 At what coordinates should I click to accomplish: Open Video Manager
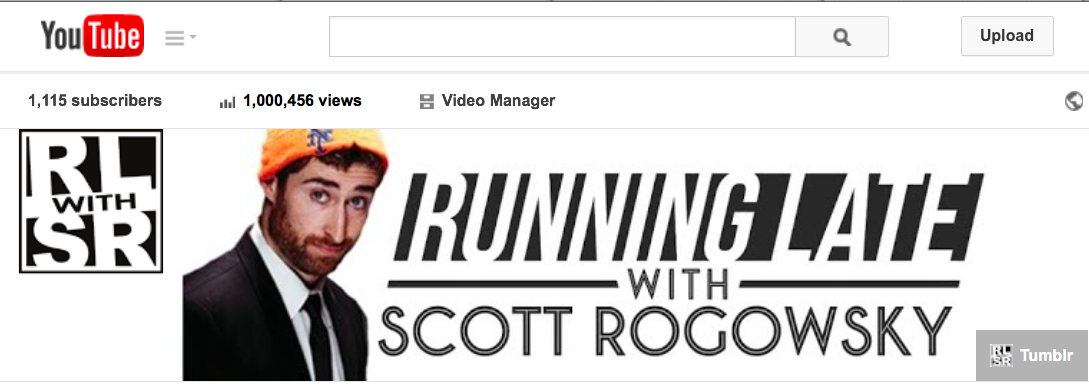pyautogui.click(x=498, y=101)
